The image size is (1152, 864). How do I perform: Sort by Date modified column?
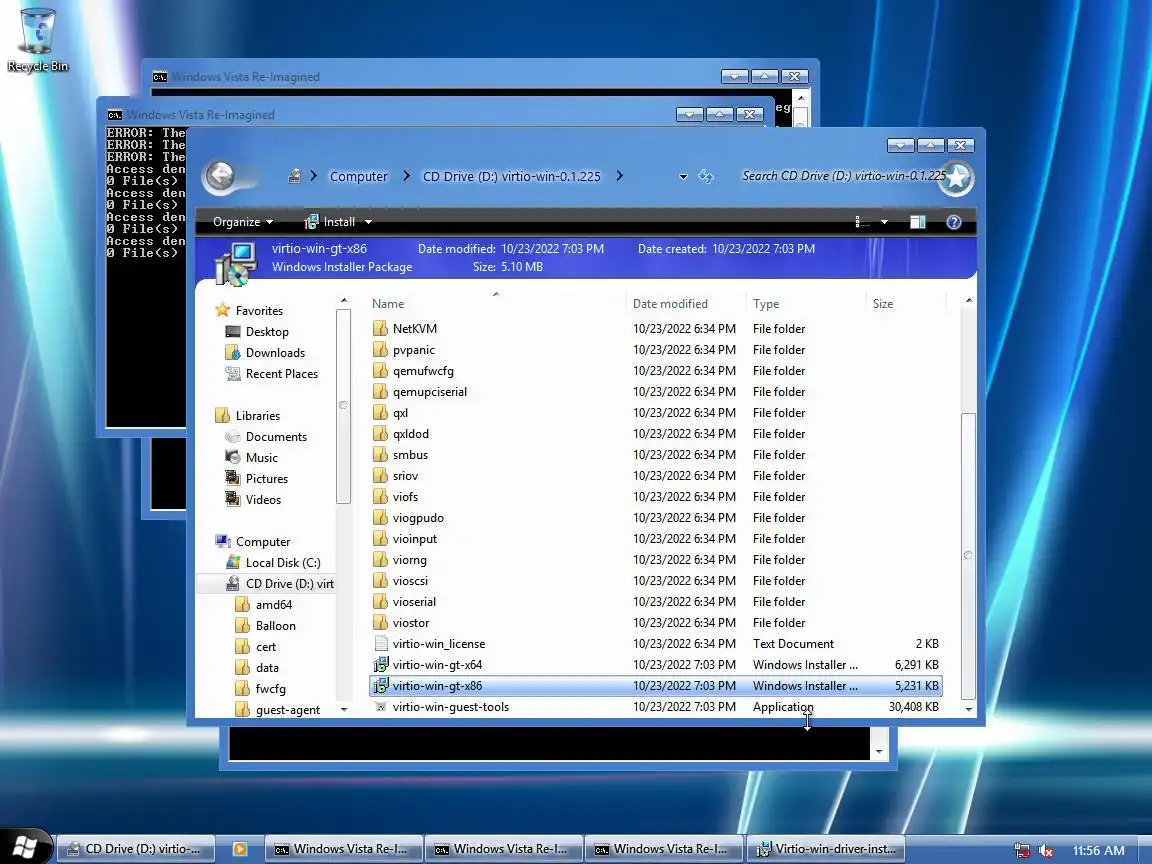pos(686,303)
